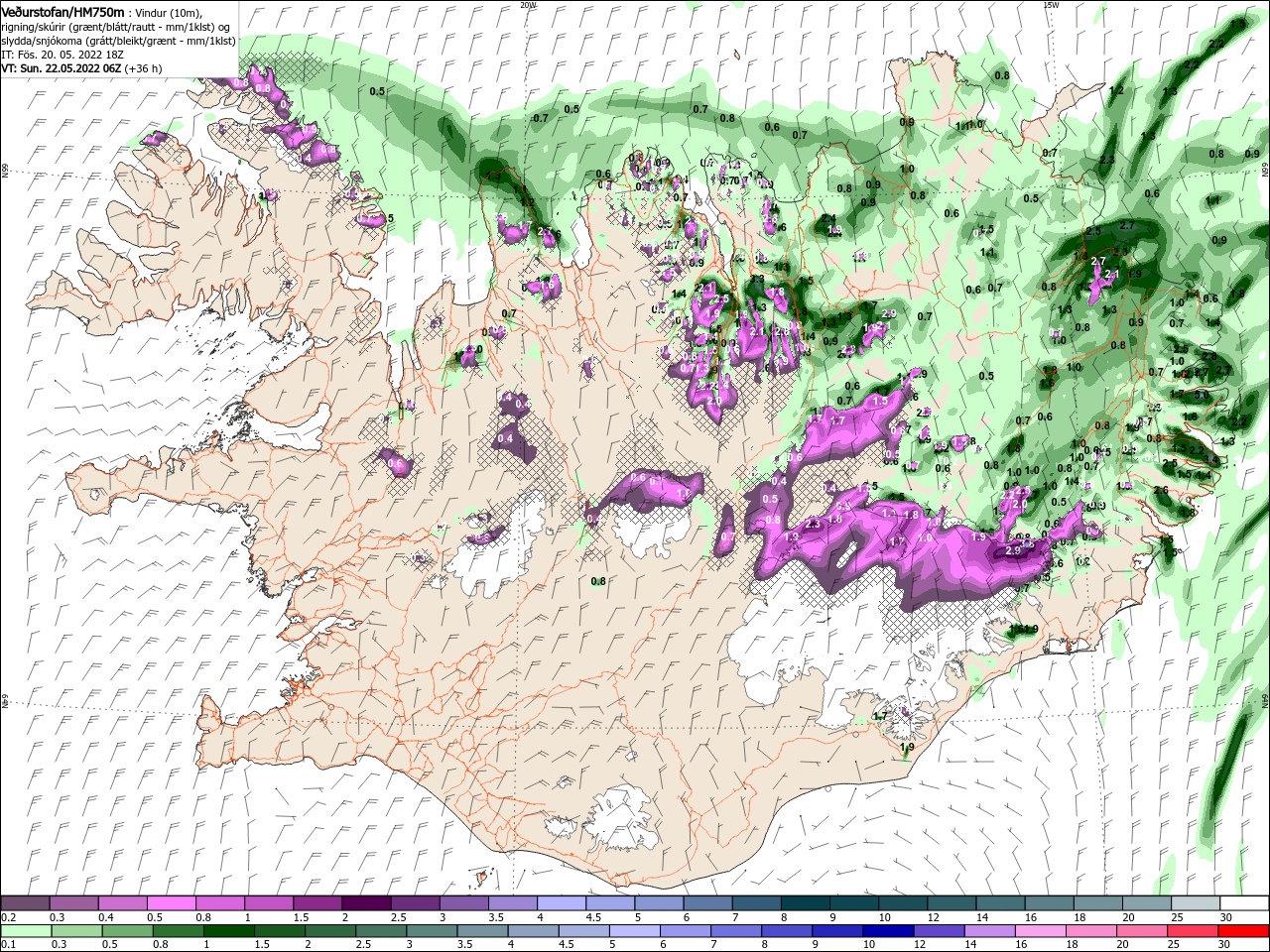This screenshot has width=1270, height=952.
Task: Click the '20W' longitude label on the top edge
Action: point(529,5)
